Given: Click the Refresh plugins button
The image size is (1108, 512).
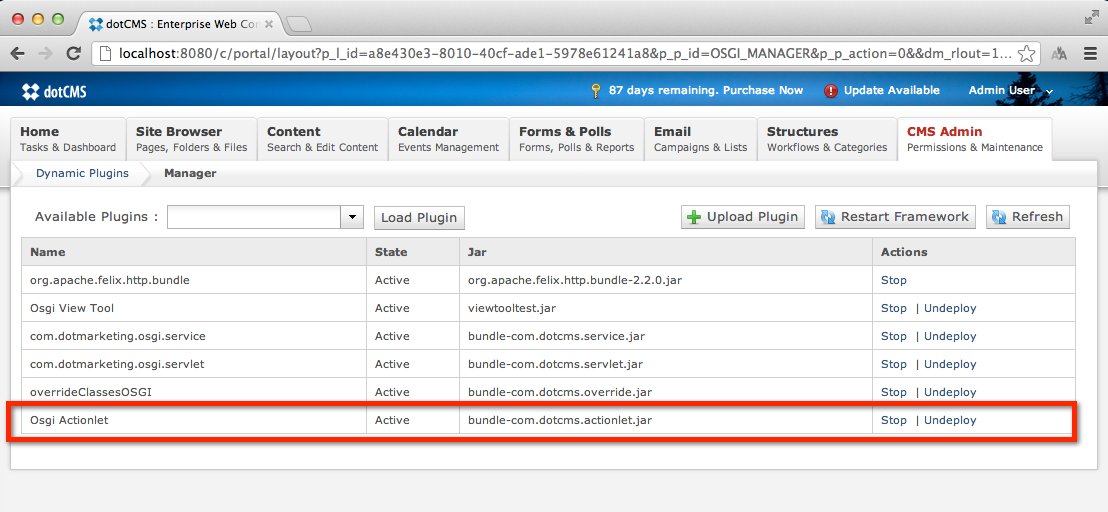Looking at the screenshot, I should pyautogui.click(x=1027, y=217).
